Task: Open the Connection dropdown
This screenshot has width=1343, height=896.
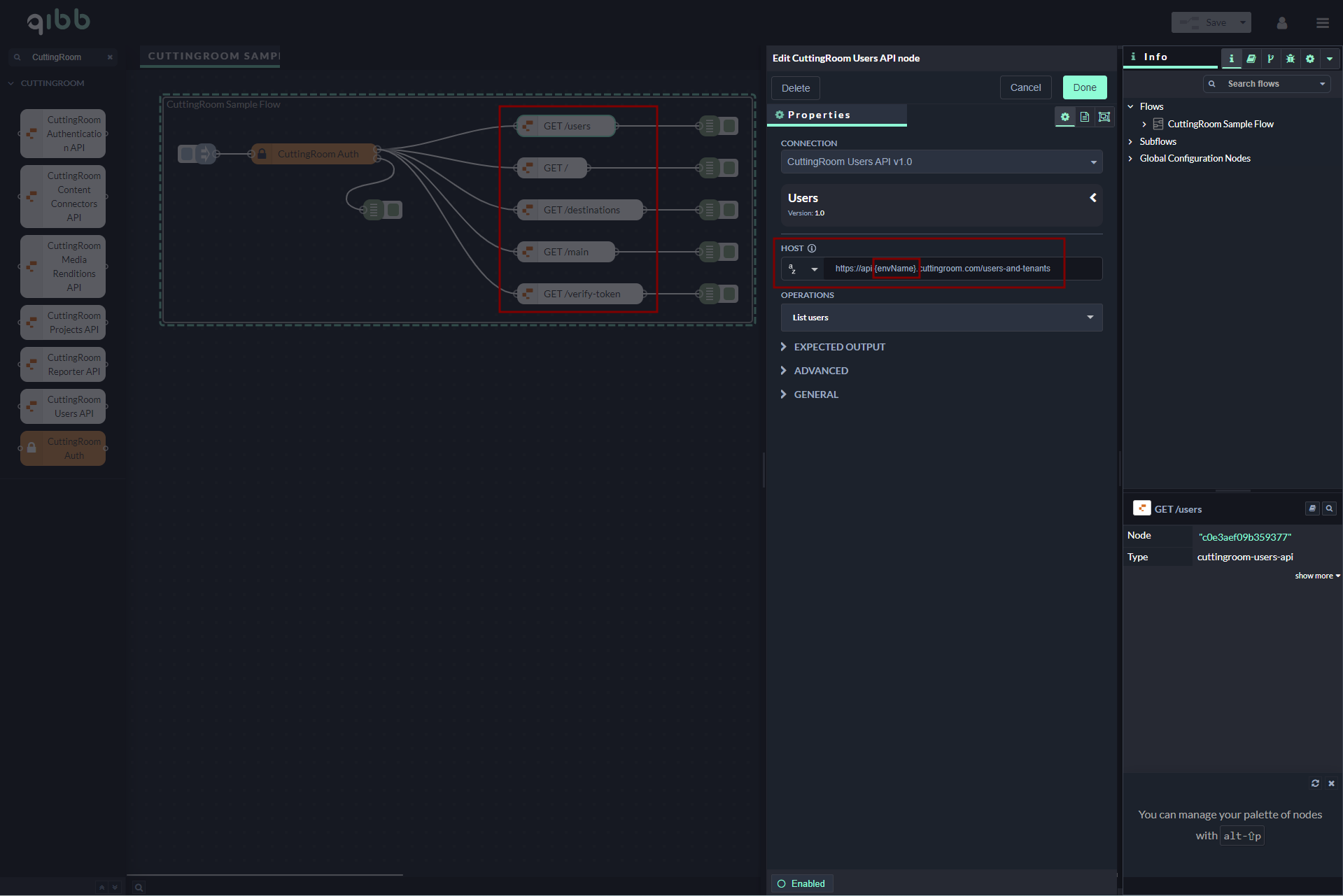Action: click(941, 162)
